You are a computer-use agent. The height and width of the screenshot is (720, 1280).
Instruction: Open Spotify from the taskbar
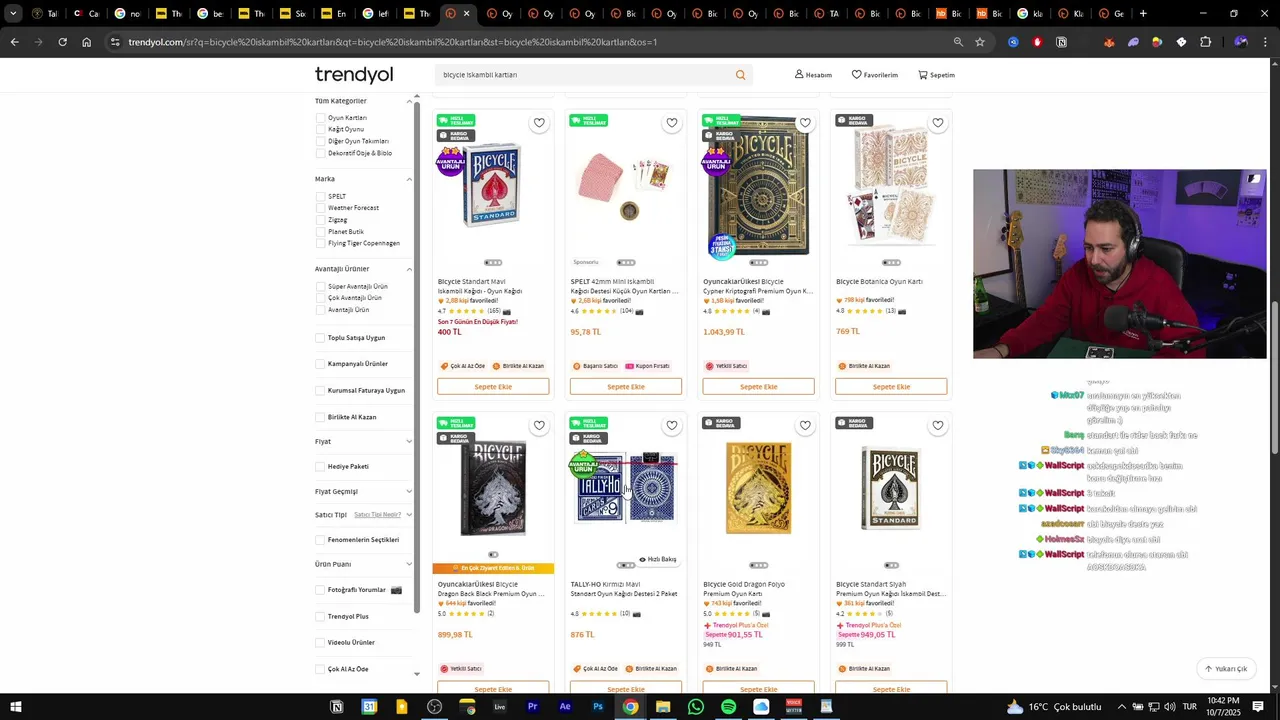pos(728,707)
